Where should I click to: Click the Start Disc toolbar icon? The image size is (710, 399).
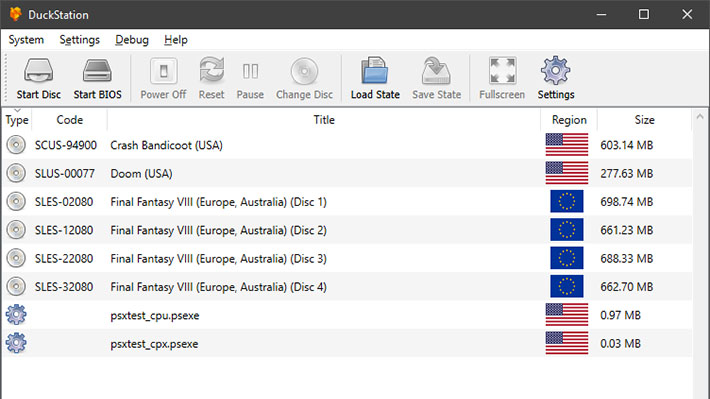click(38, 71)
